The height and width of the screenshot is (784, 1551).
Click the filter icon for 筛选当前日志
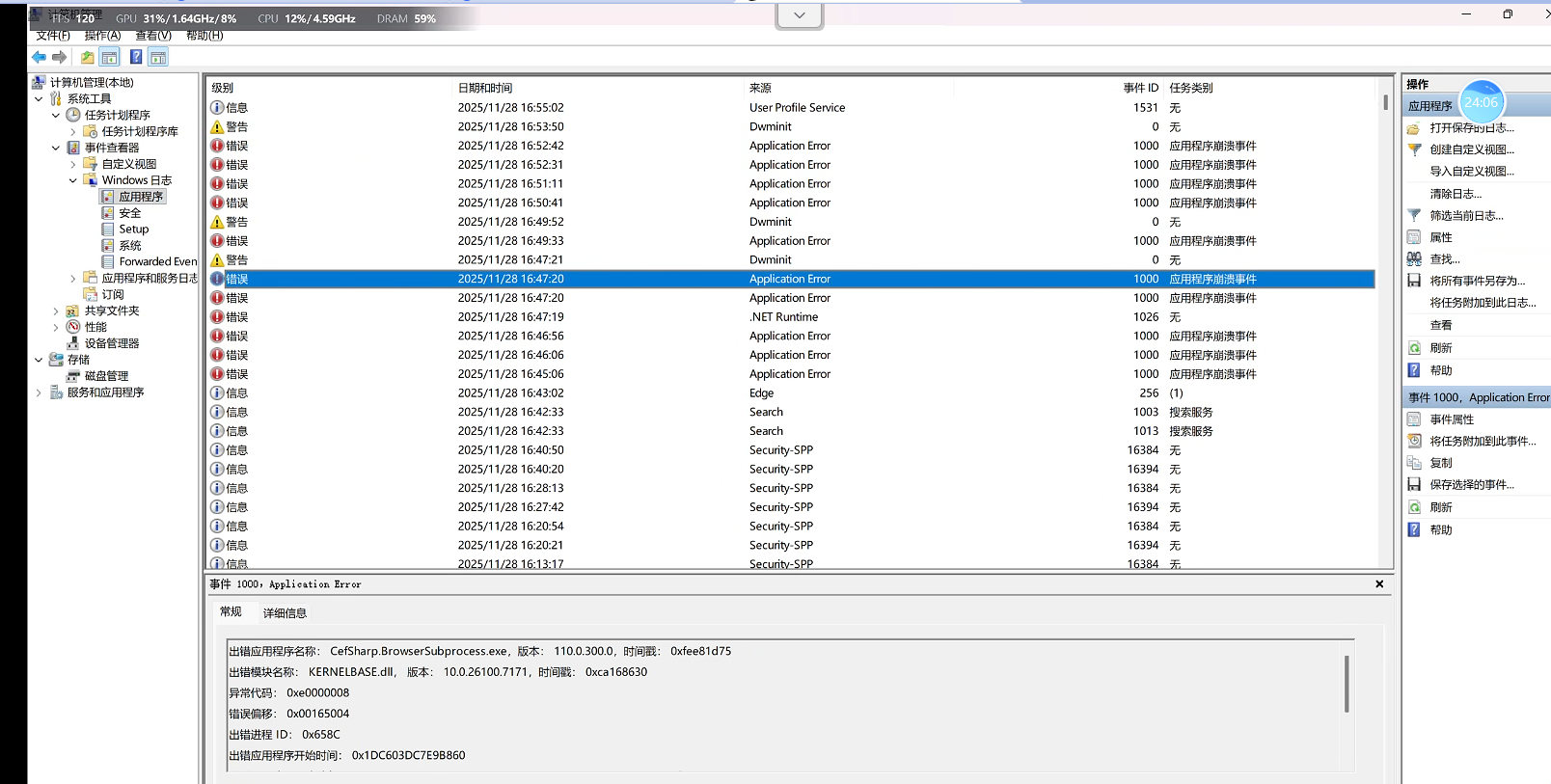pos(1414,216)
